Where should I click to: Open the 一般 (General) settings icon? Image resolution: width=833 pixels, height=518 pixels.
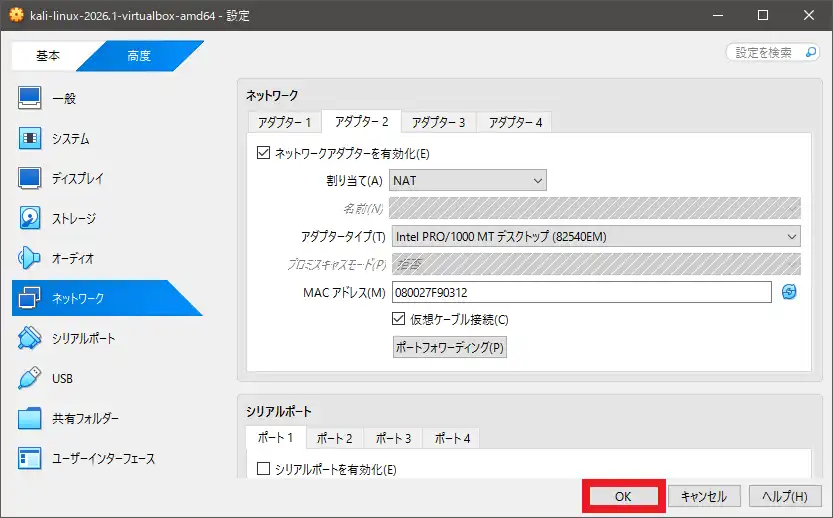click(29, 98)
